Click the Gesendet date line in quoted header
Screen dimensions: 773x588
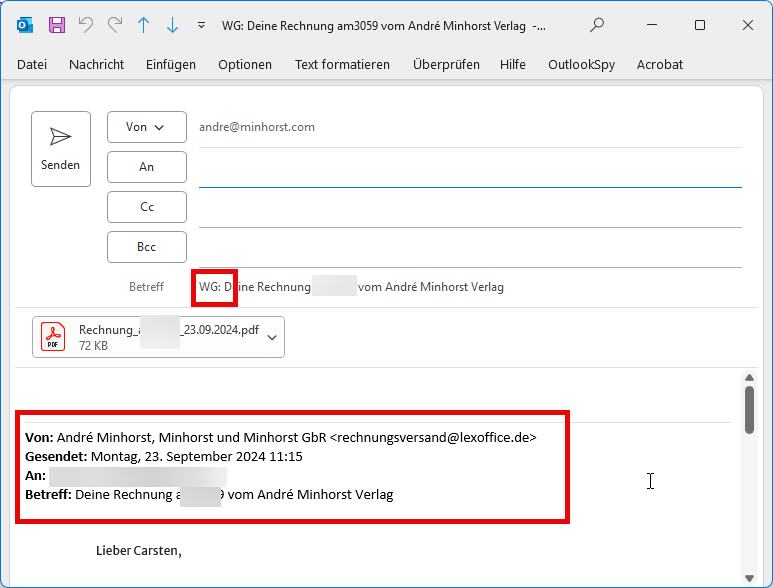coord(164,456)
